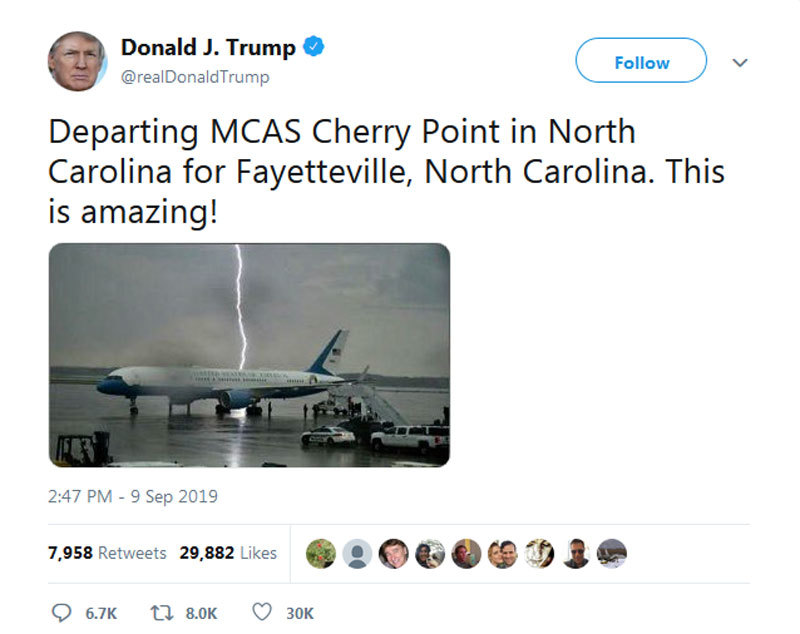This screenshot has height=634, width=800.
Task: Click the smiling gray-haired man liker avatar
Action: coord(393,553)
